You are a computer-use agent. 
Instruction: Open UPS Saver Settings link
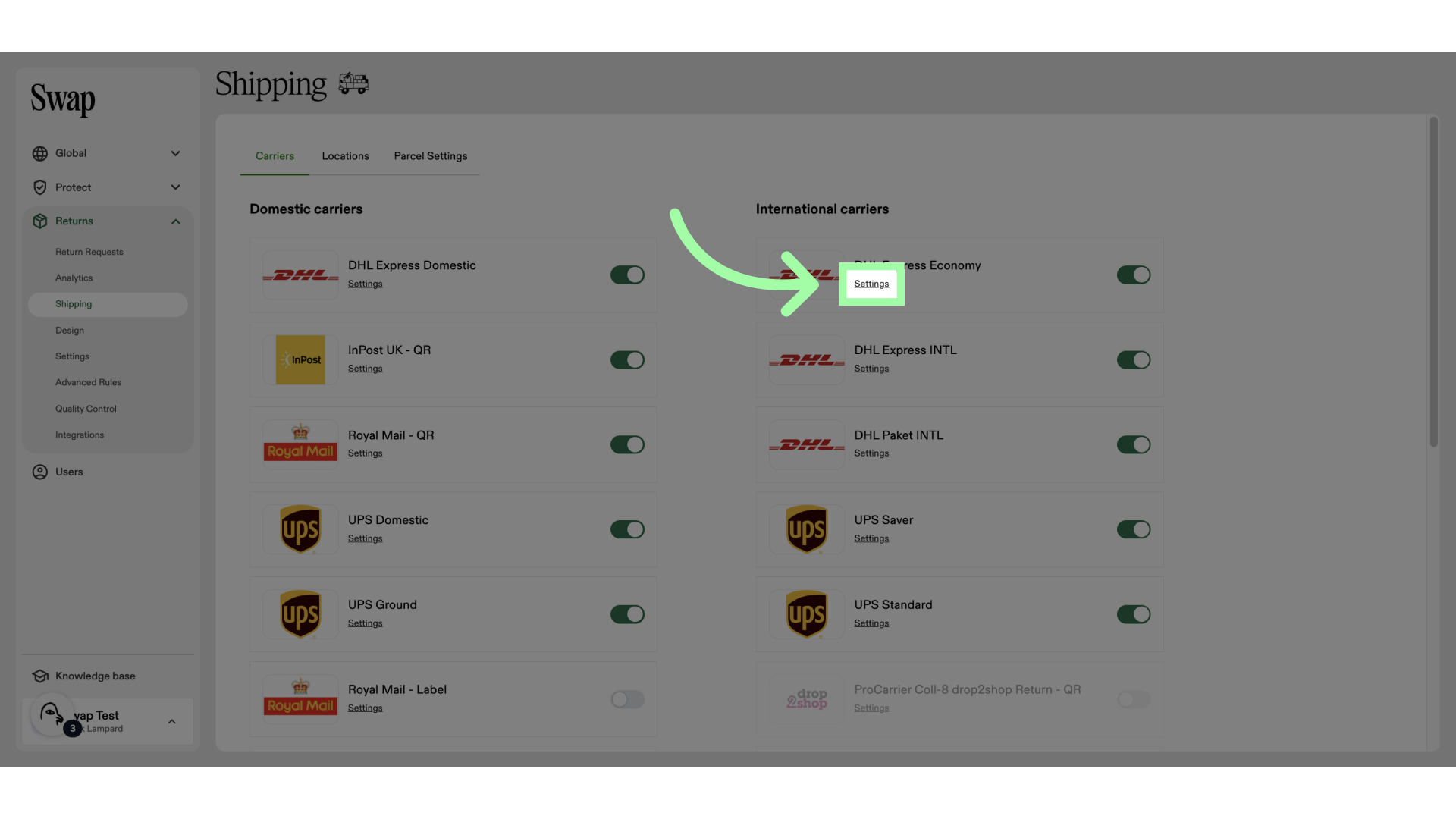point(871,538)
